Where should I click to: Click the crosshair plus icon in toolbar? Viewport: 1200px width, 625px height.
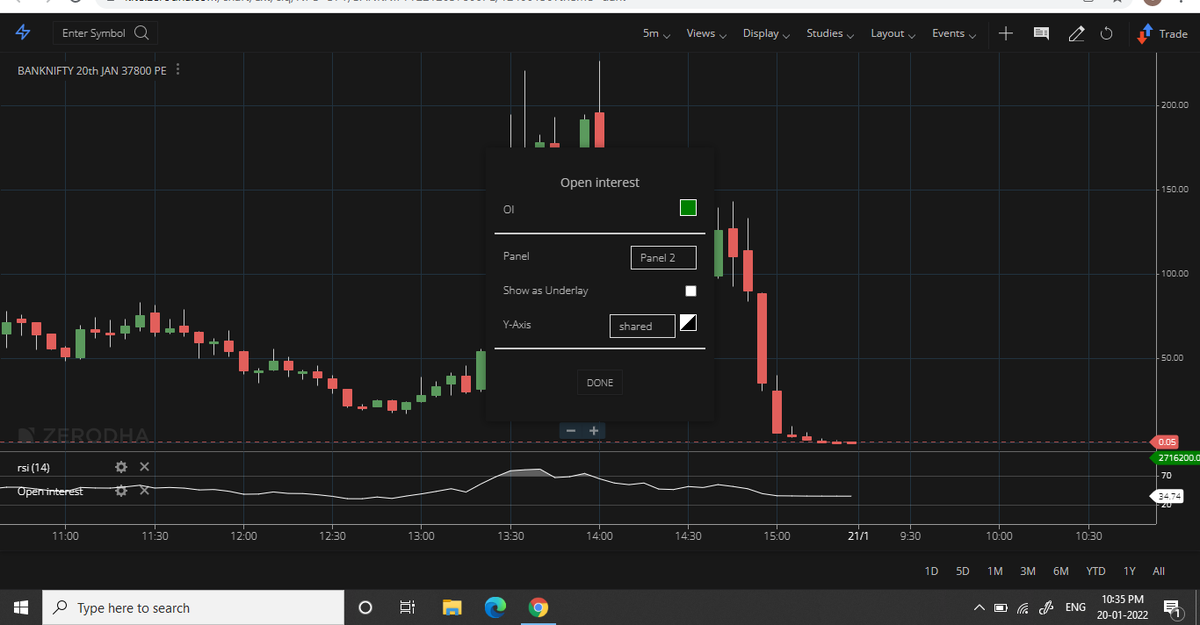click(1006, 33)
